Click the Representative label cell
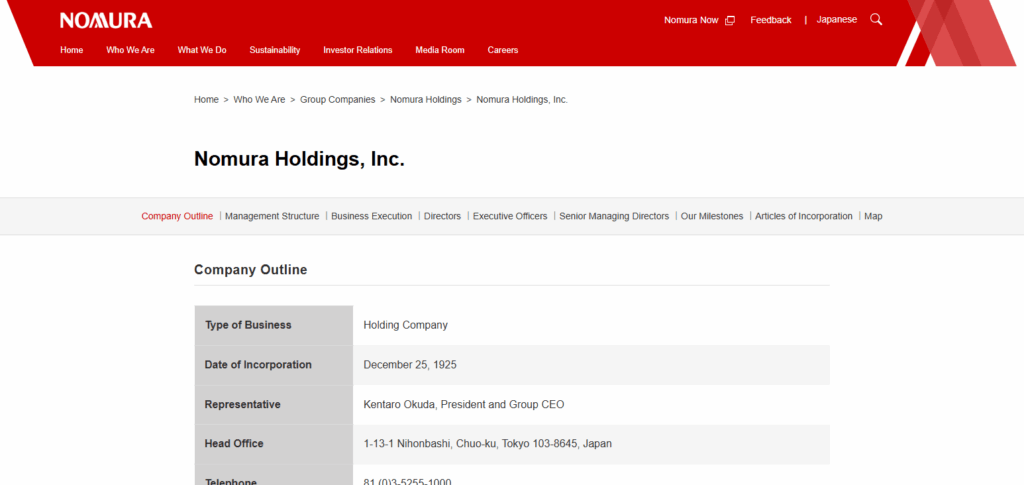 274,405
